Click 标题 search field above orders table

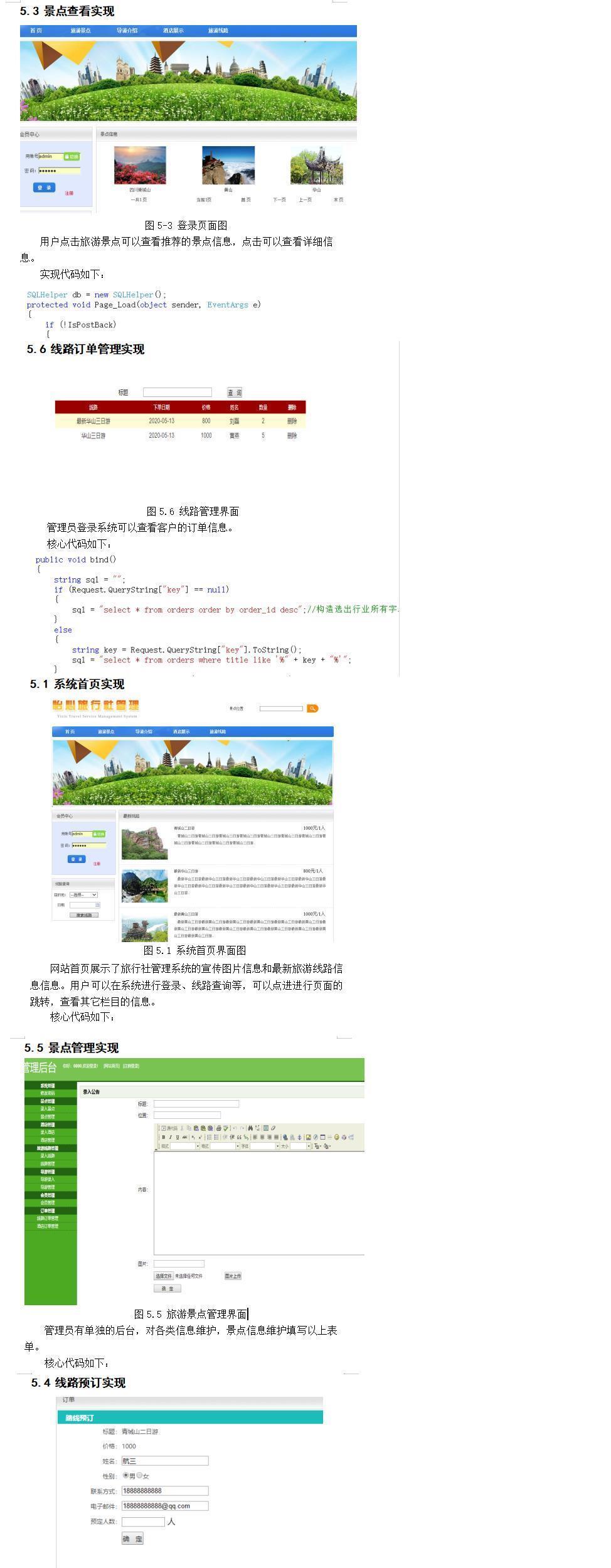(x=178, y=393)
